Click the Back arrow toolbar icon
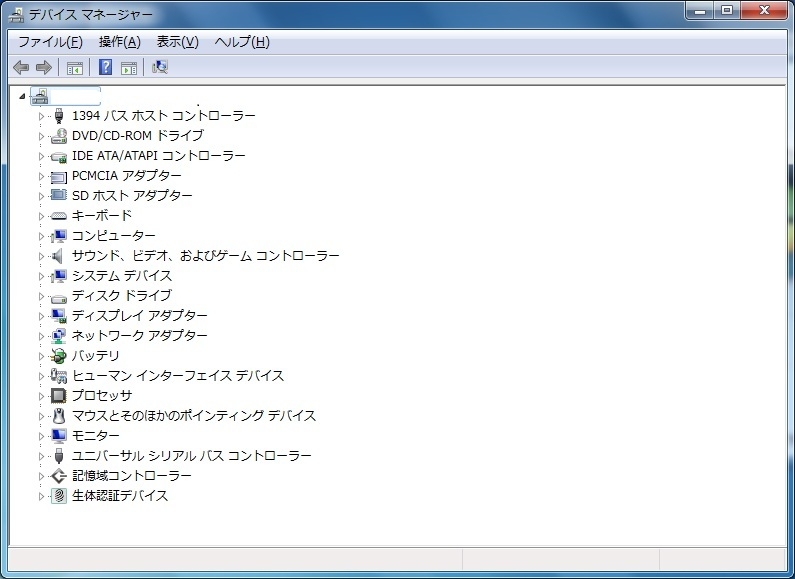Screen dimensions: 795x579 click(21, 67)
